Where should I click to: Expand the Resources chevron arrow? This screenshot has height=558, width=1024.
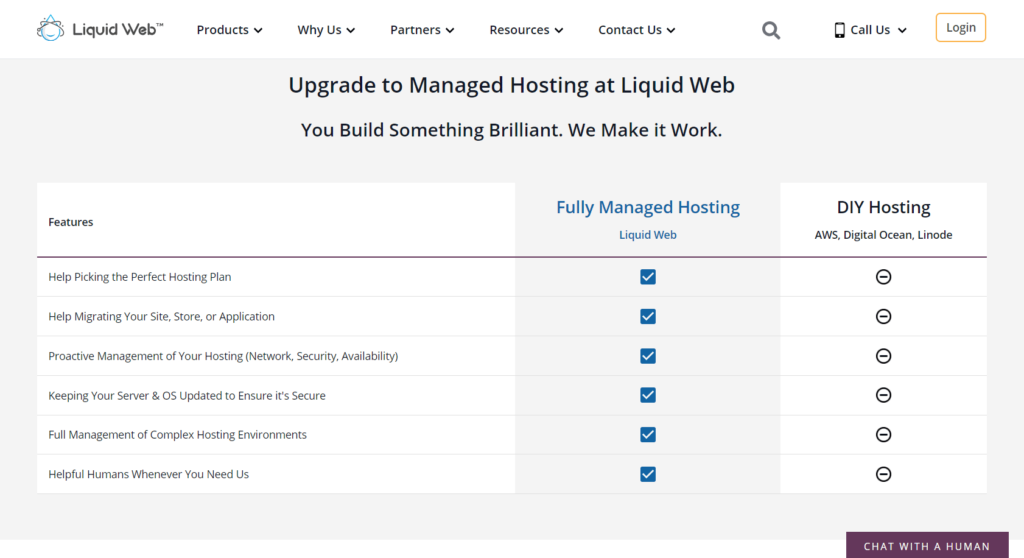click(558, 31)
